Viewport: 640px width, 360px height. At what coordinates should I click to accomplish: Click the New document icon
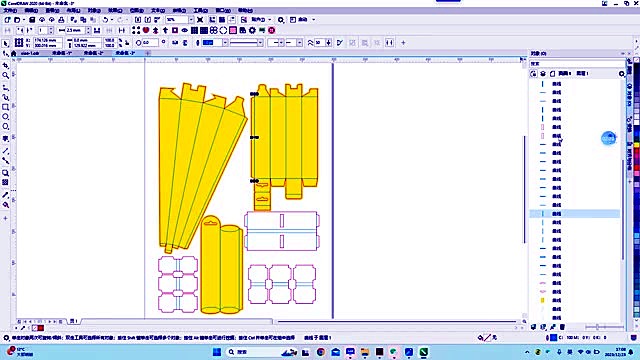[x=7, y=20]
